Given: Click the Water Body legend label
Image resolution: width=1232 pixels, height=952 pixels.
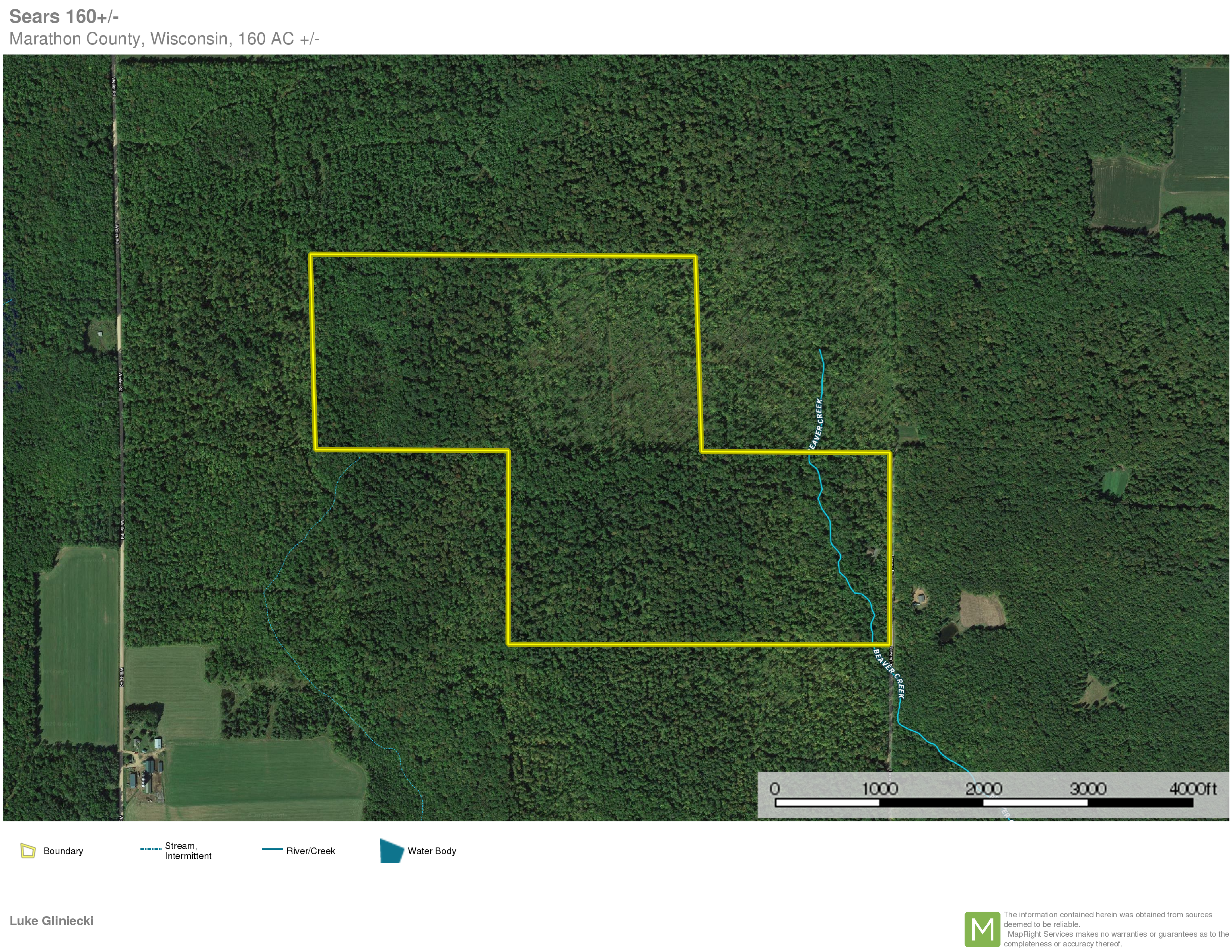Looking at the screenshot, I should coord(432,851).
